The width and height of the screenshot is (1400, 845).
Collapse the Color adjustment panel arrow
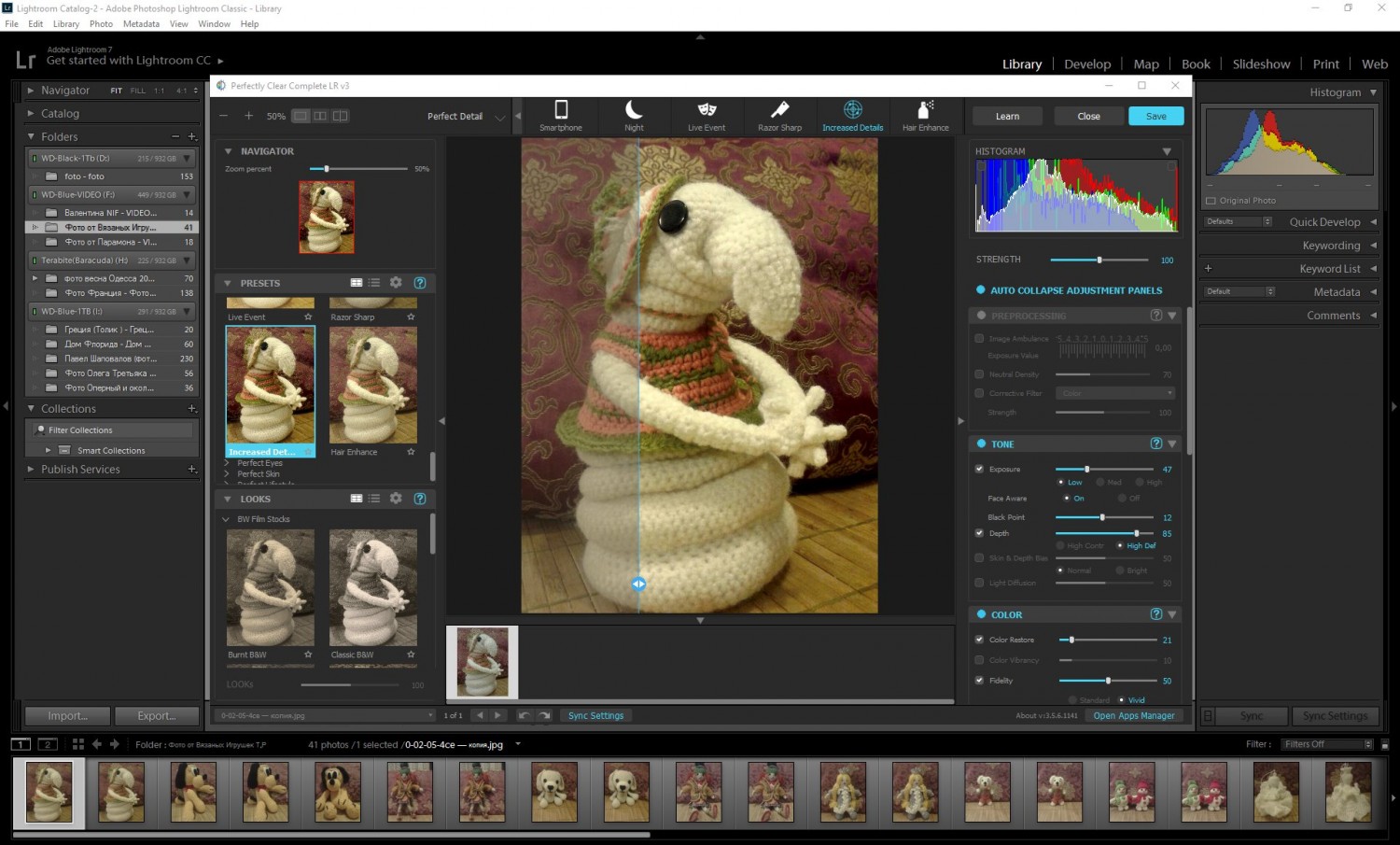point(1172,614)
